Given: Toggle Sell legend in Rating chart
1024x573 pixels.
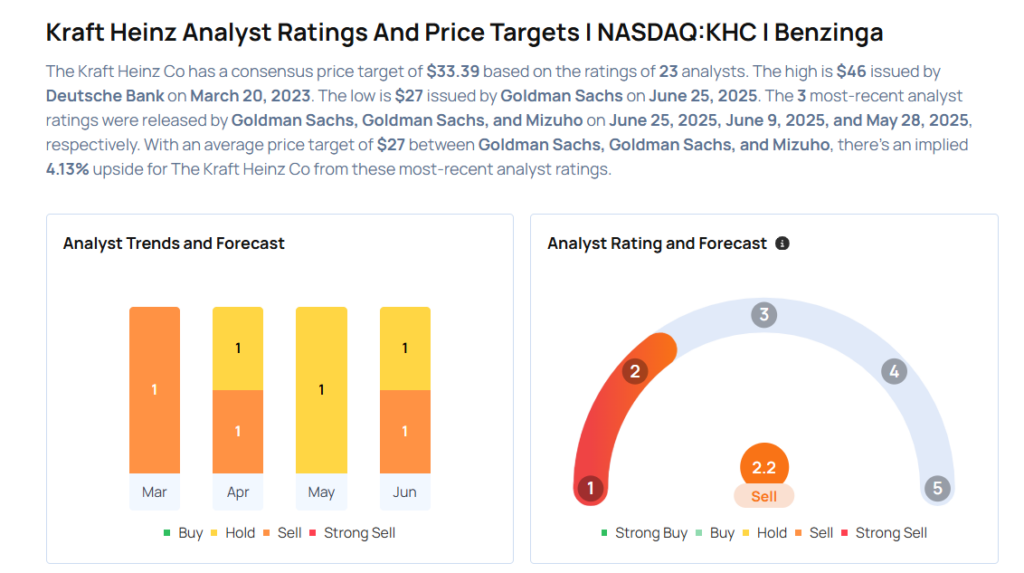Looking at the screenshot, I should click(814, 533).
